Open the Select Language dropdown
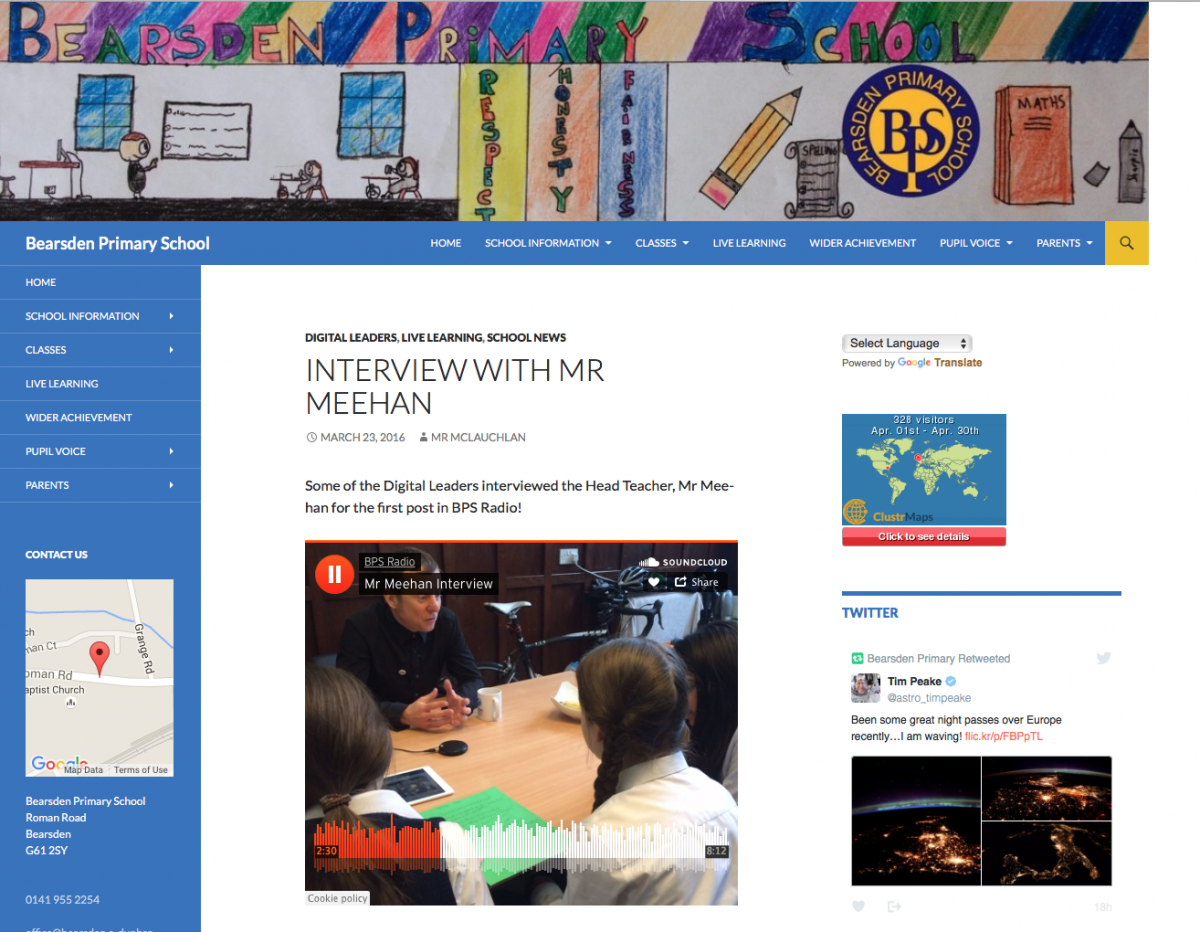 tap(907, 342)
